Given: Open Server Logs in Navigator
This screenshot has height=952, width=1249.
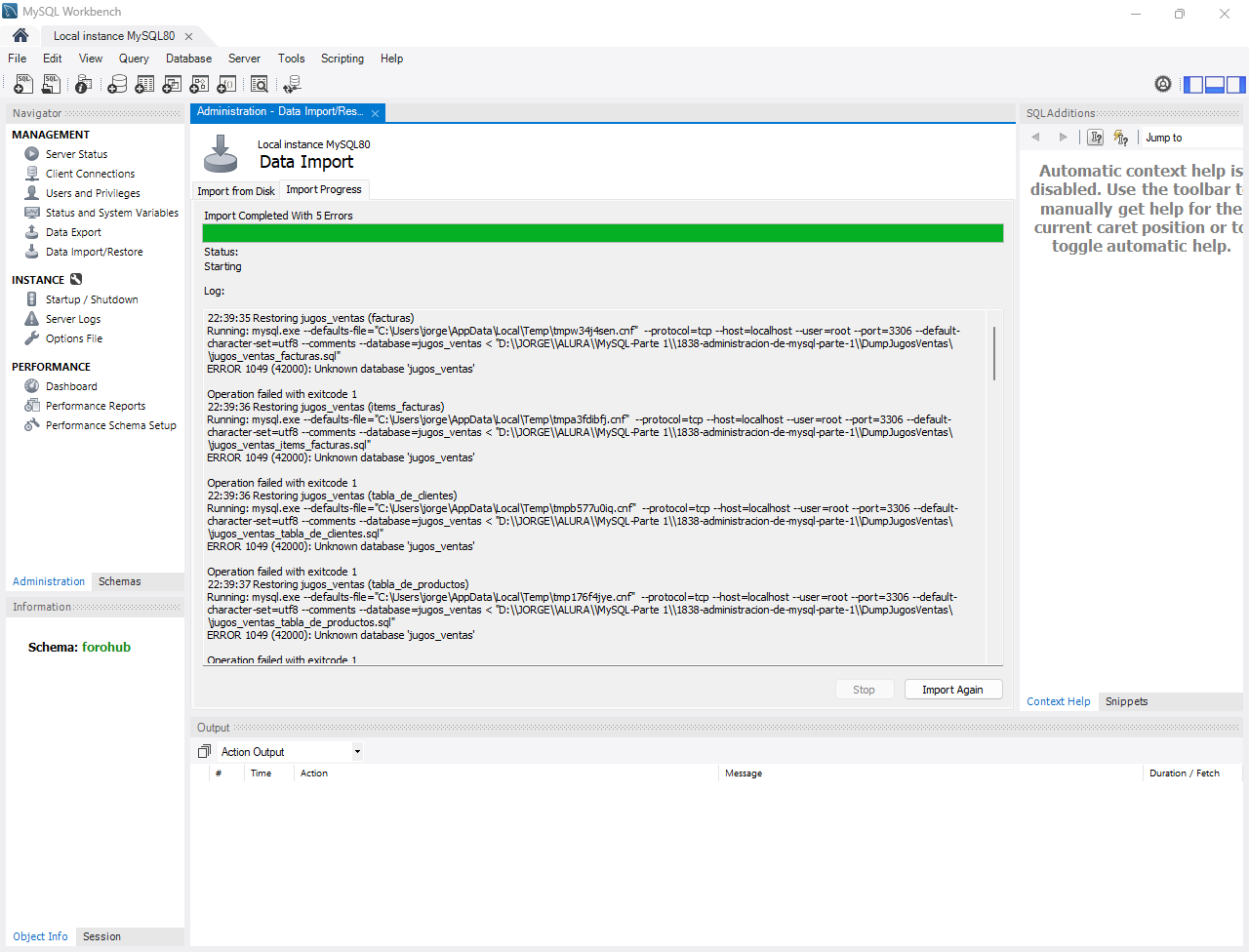Looking at the screenshot, I should point(73,319).
